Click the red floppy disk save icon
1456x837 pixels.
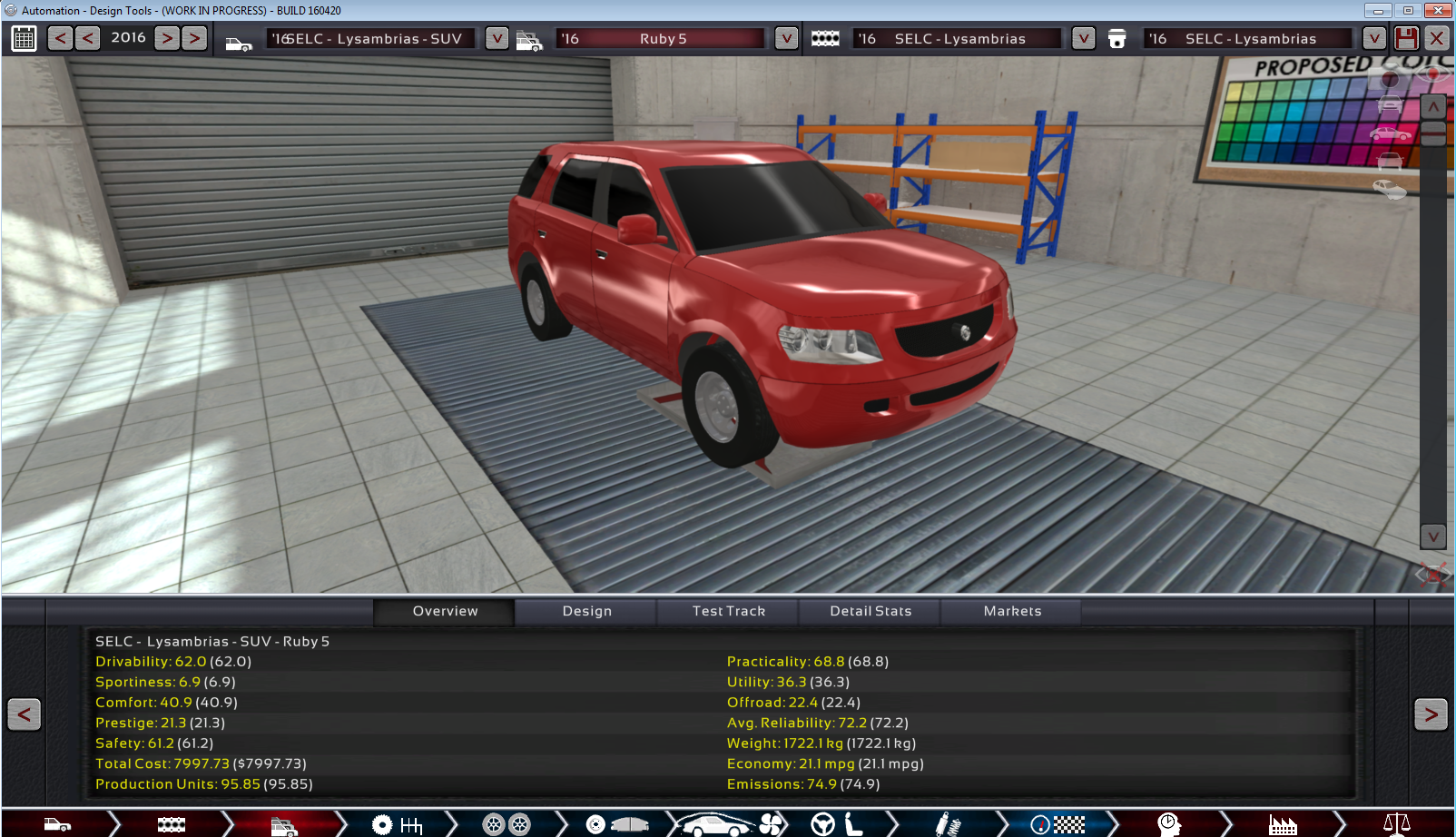[1406, 38]
